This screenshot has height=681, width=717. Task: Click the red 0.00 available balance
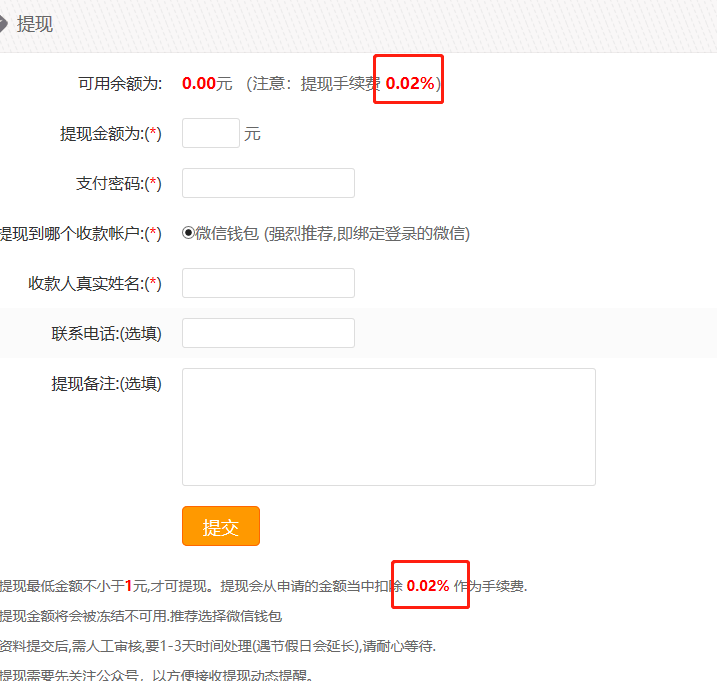pos(198,84)
